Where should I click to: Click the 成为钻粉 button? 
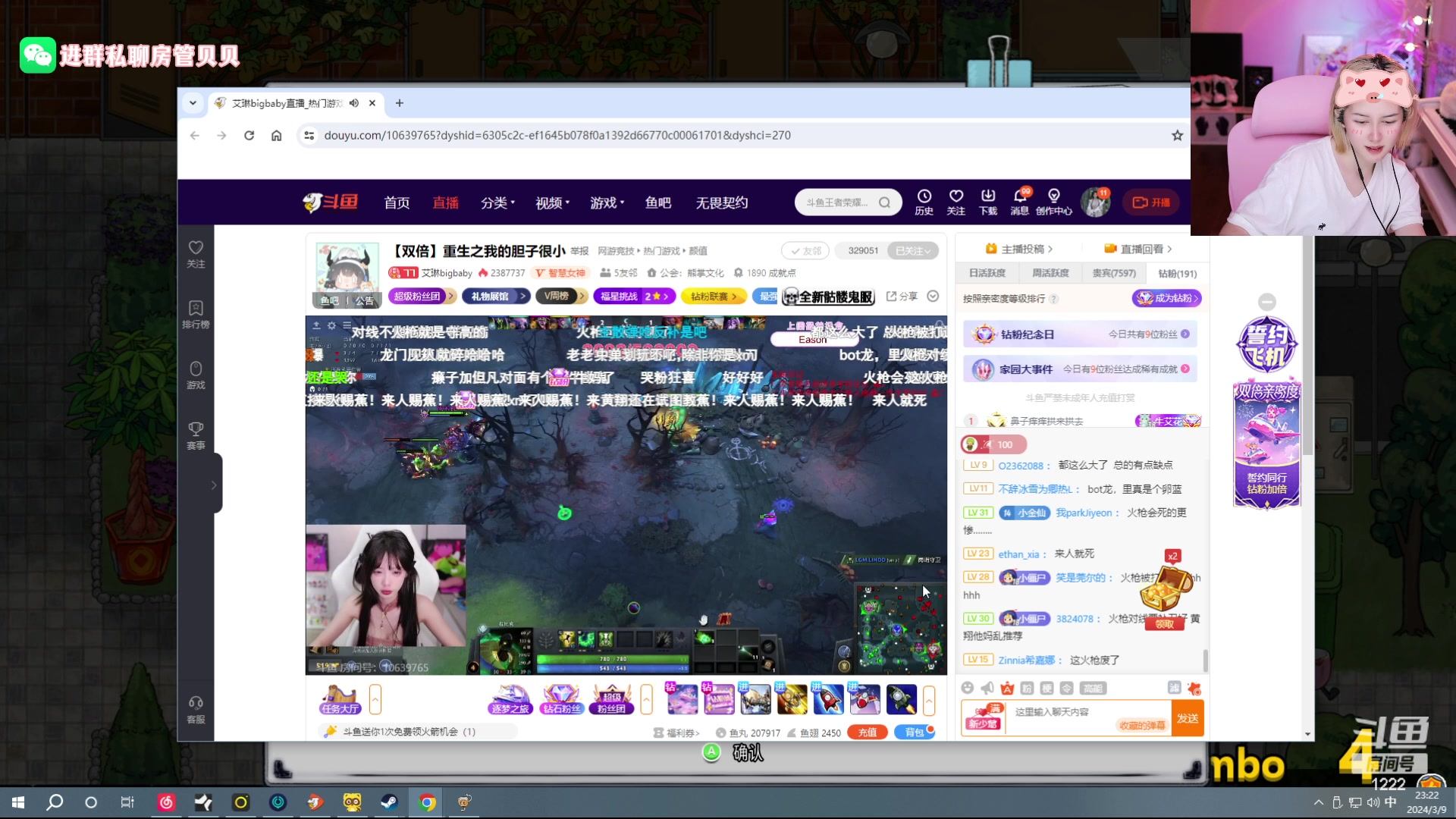pyautogui.click(x=1167, y=298)
